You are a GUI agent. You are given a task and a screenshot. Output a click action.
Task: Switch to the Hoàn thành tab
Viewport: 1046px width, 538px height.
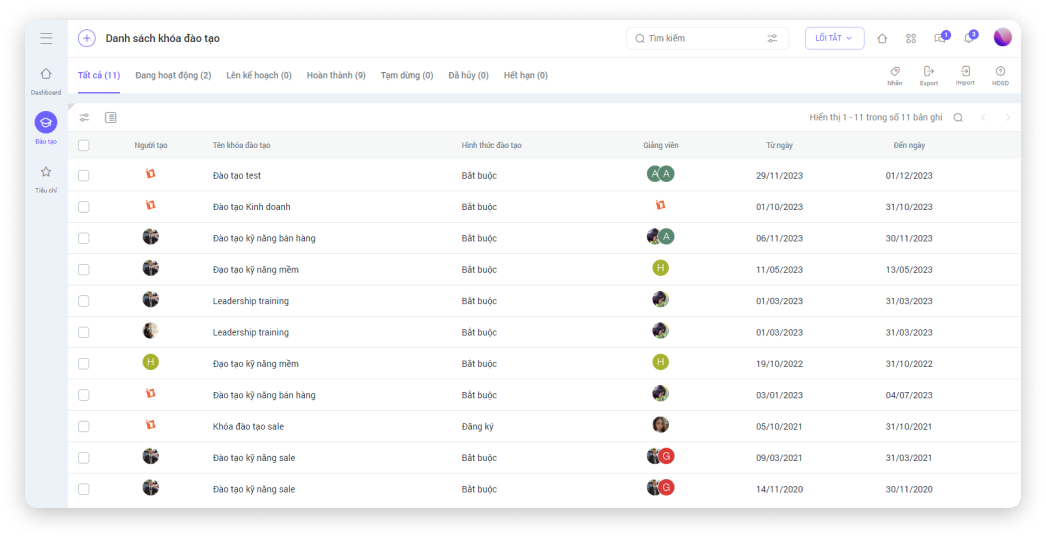(336, 75)
